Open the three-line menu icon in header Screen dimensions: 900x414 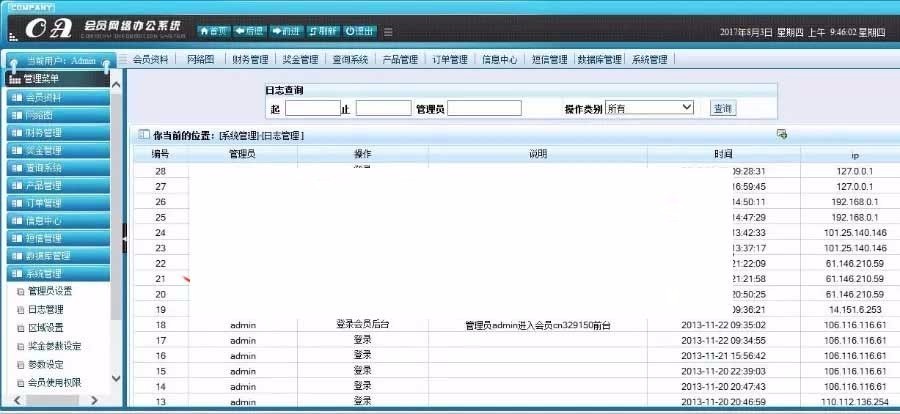click(388, 32)
